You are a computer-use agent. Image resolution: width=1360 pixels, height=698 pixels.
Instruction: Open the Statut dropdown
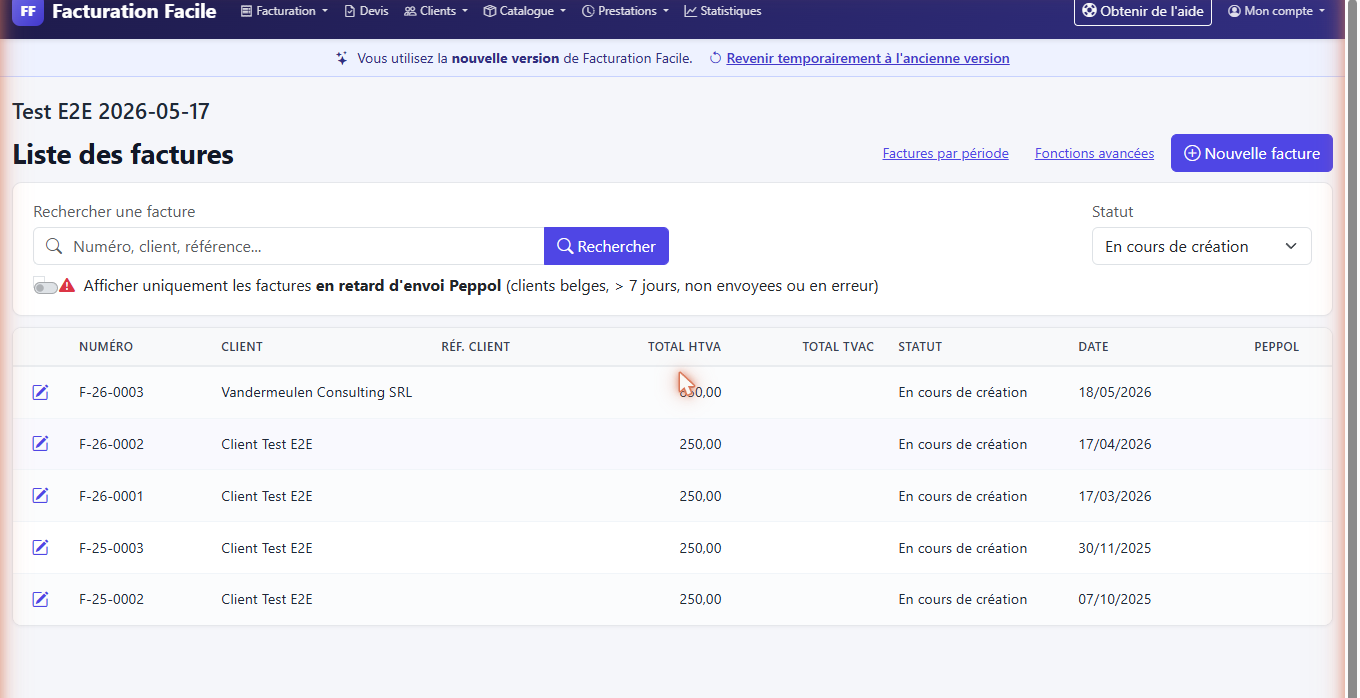pyautogui.click(x=1201, y=246)
